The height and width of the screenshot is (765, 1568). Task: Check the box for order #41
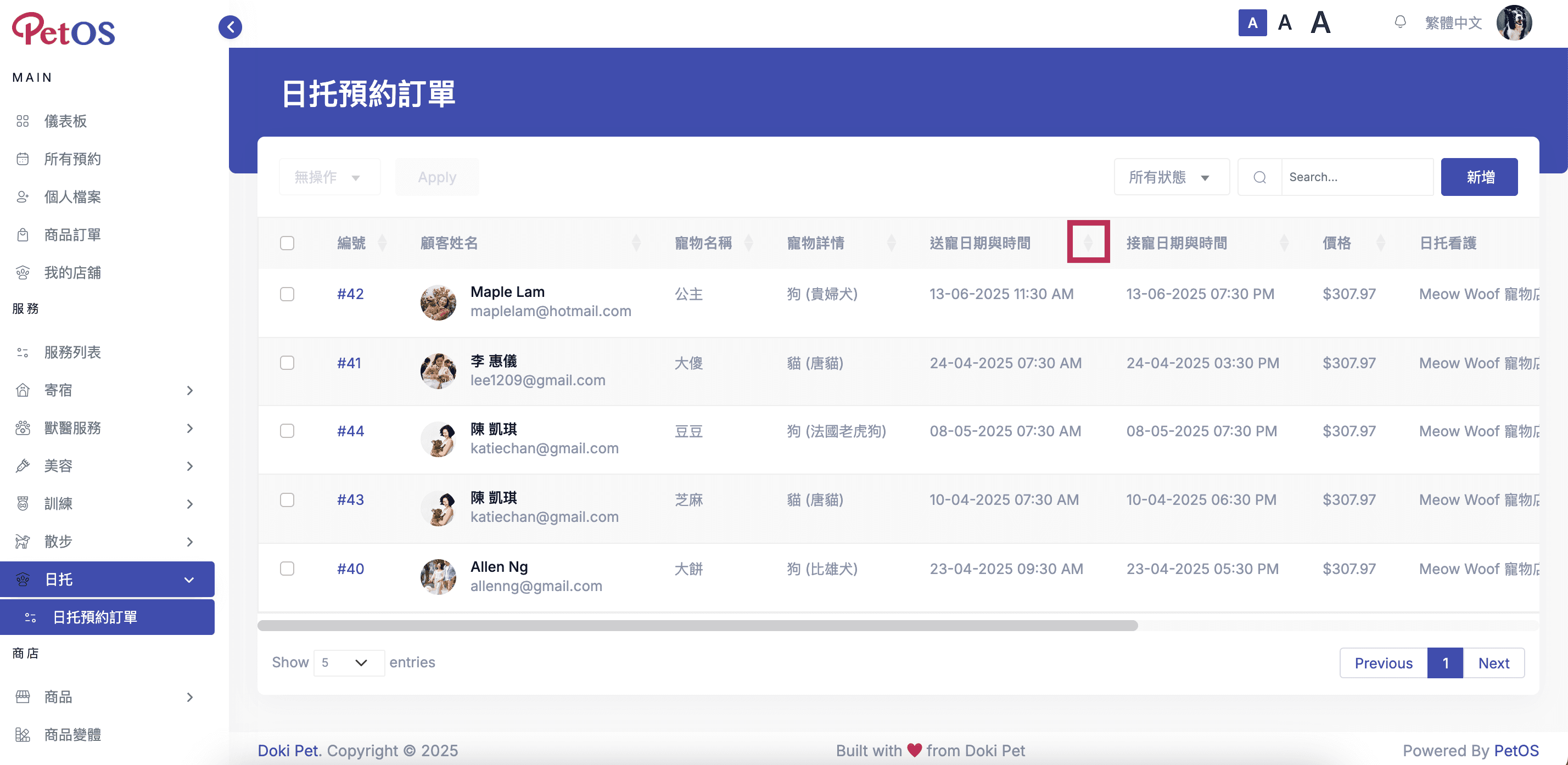point(287,363)
